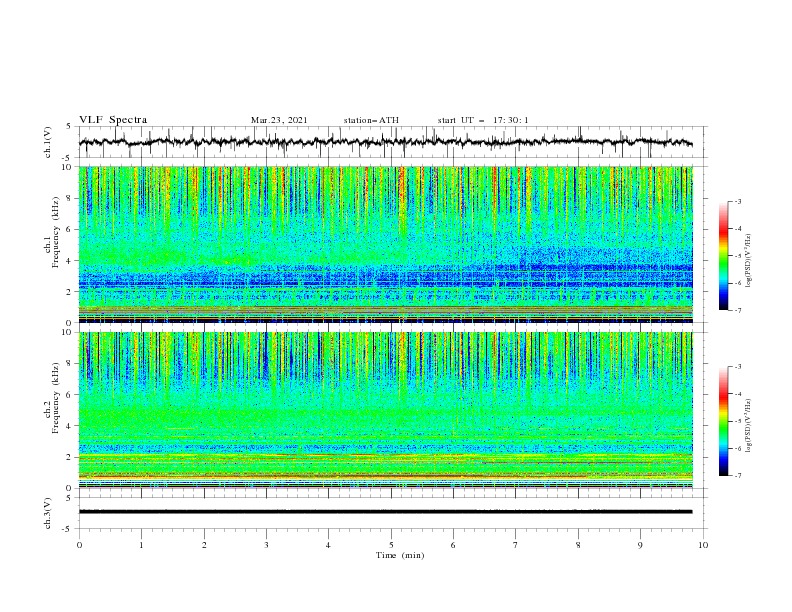Click the ch.3 flat black waveform trace
792x612 pixels.
tap(386, 512)
